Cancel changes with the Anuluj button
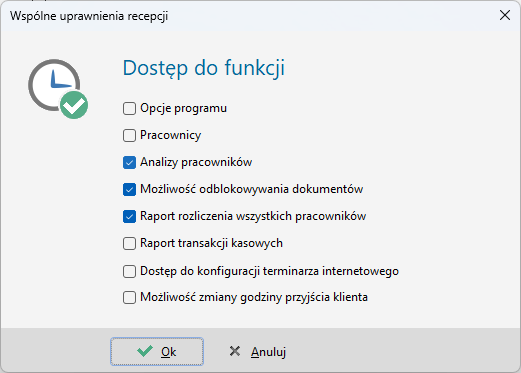This screenshot has width=521, height=373. click(258, 351)
